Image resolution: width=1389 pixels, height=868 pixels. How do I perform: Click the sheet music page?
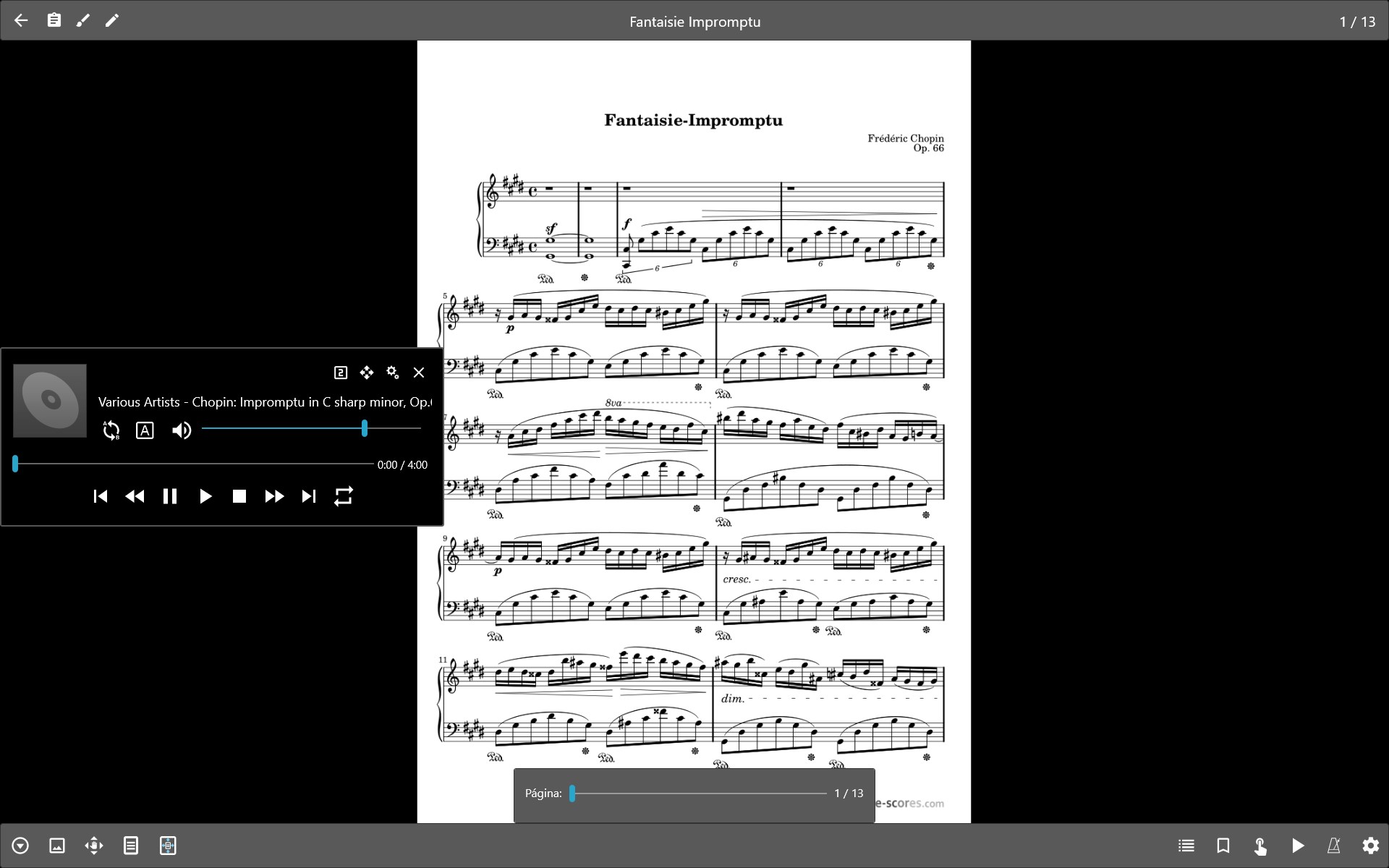[694, 431]
